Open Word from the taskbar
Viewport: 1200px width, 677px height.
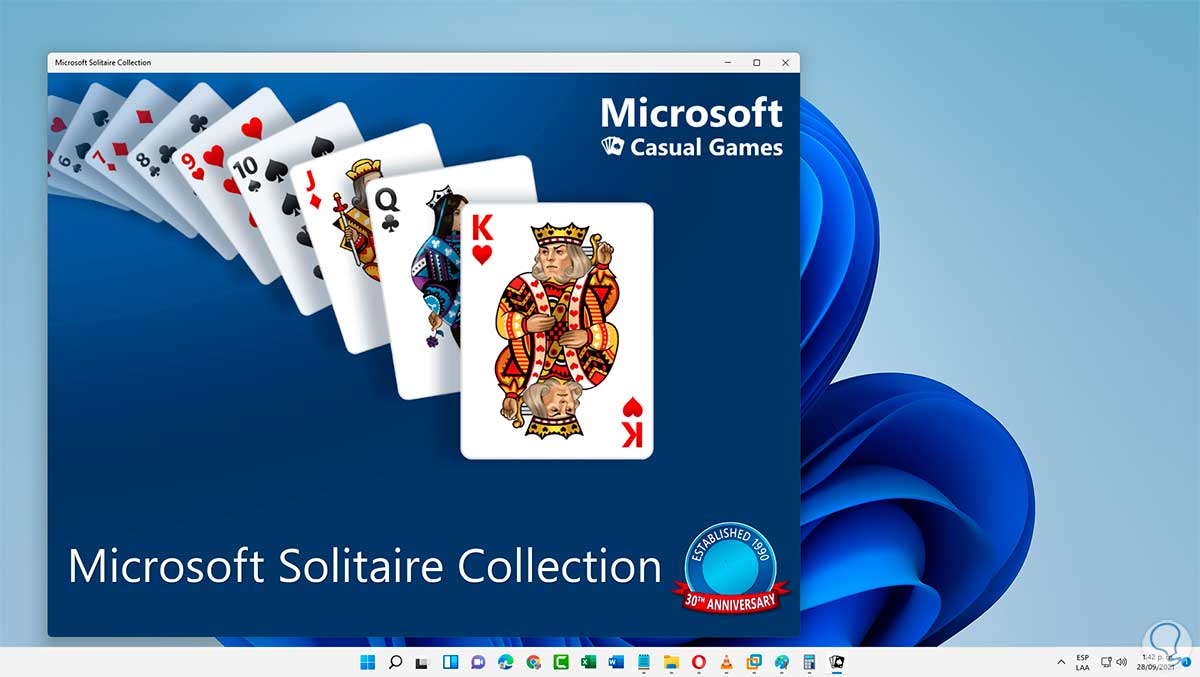[x=616, y=662]
